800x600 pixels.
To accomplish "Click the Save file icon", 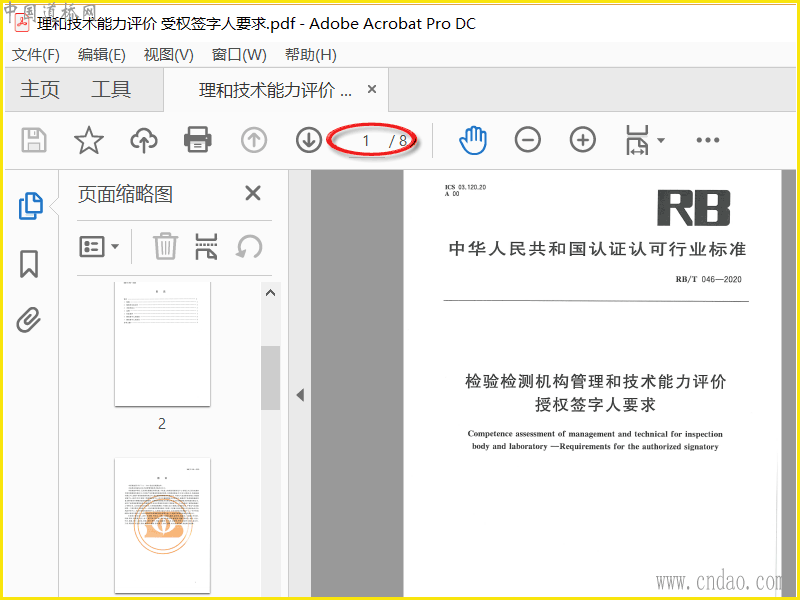I will tap(34, 140).
